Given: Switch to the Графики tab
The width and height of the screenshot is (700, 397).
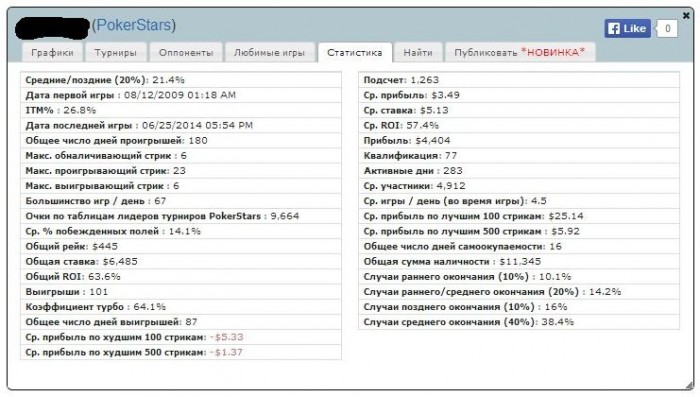Looking at the screenshot, I should 52,53.
